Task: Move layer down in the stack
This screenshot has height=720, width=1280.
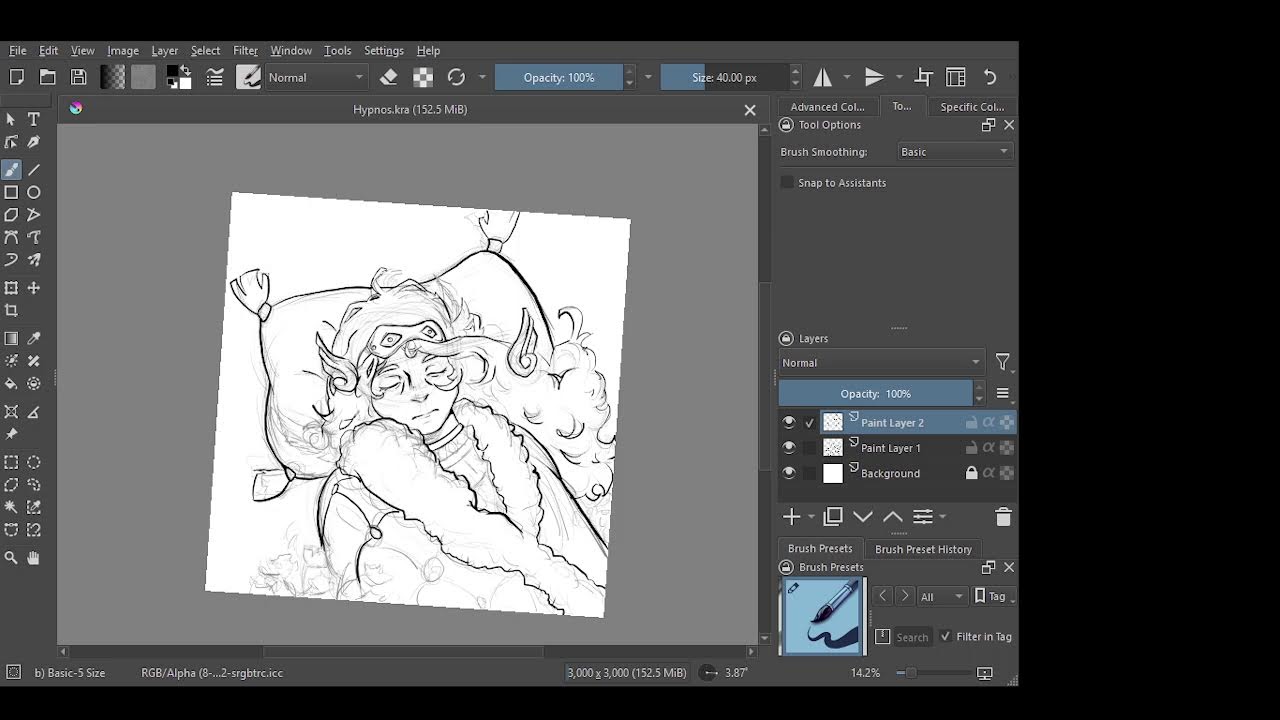Action: pos(863,517)
